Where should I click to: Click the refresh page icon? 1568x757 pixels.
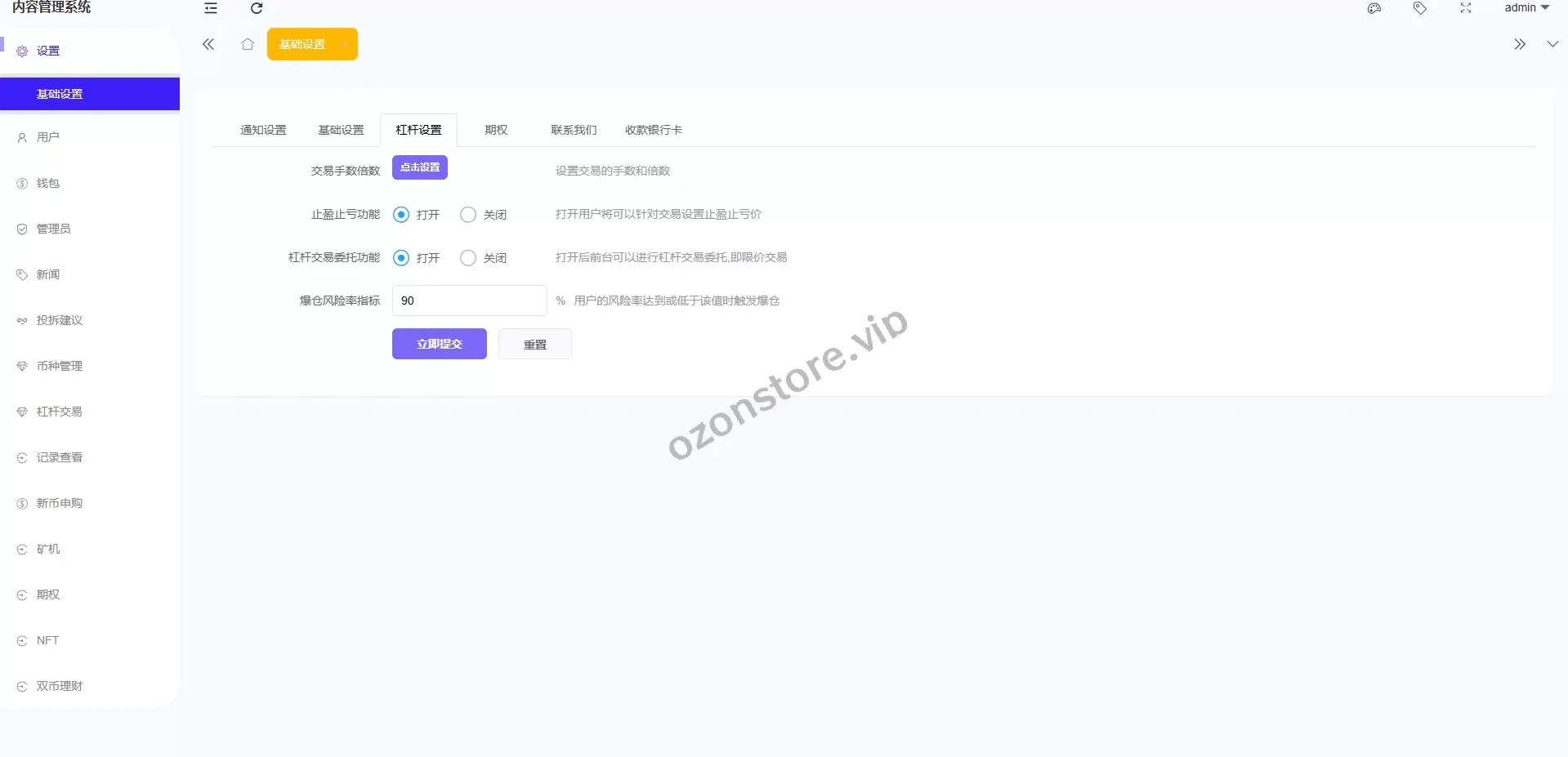[x=257, y=8]
